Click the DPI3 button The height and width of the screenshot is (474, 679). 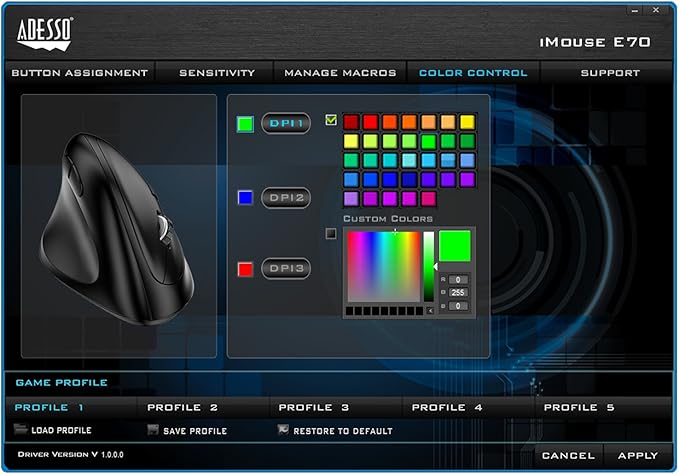286,268
